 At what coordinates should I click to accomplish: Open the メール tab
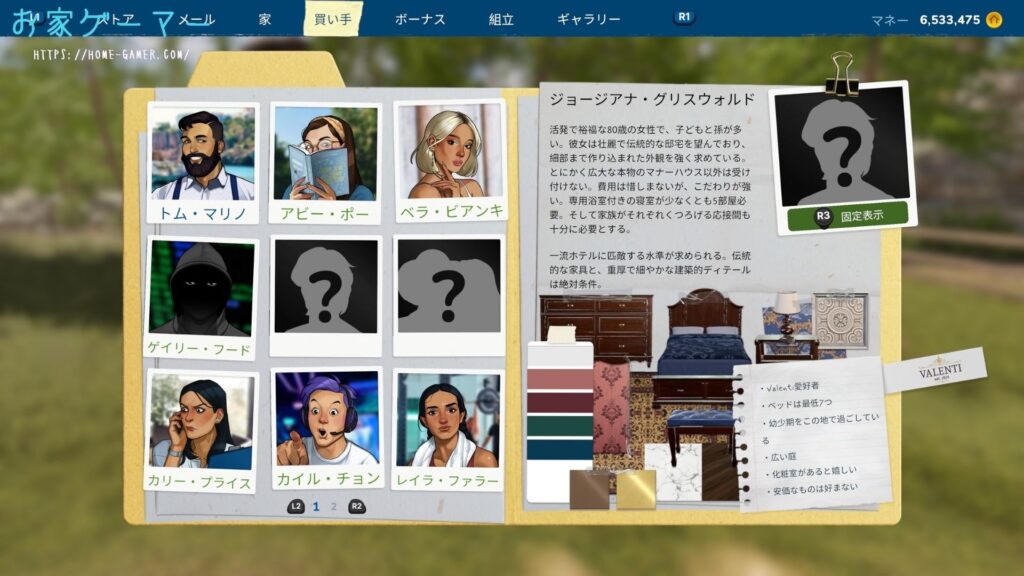(197, 20)
